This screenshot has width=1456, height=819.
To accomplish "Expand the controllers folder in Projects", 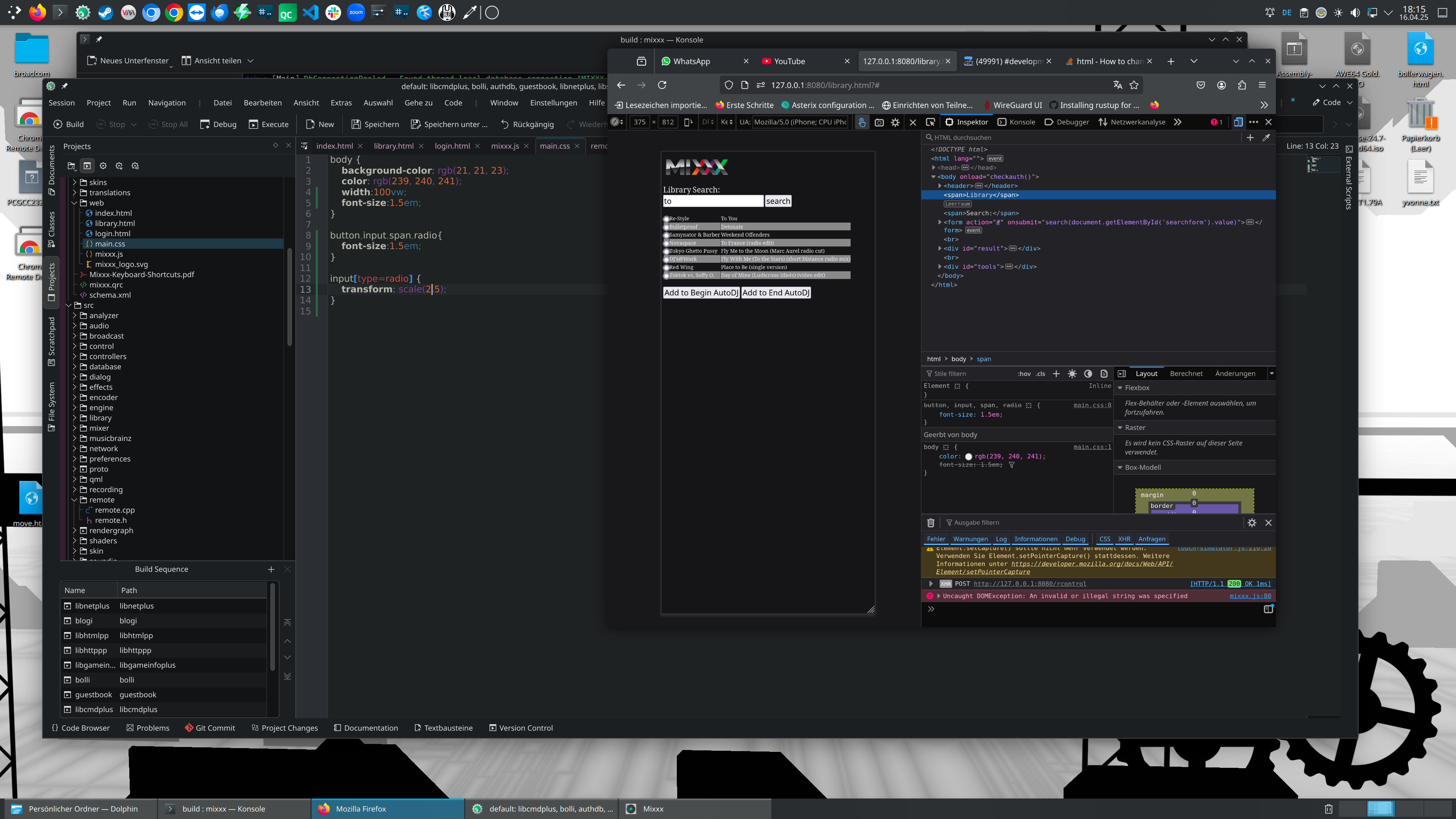I will point(75,356).
